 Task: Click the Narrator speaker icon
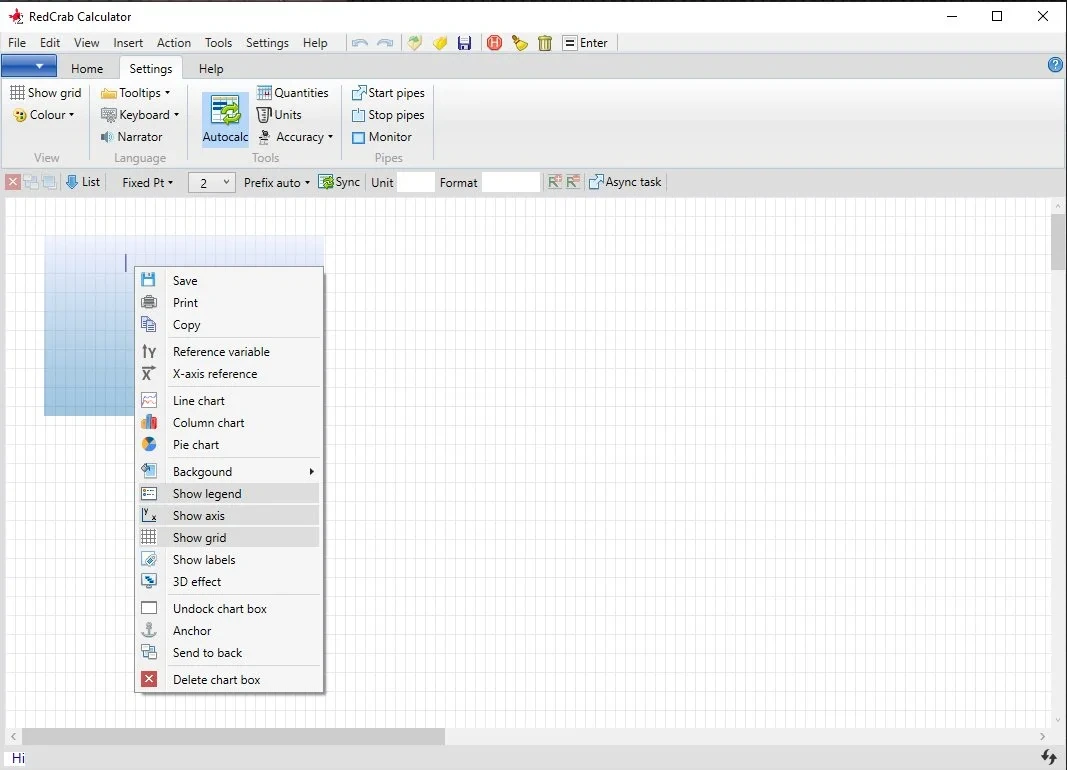click(x=107, y=137)
